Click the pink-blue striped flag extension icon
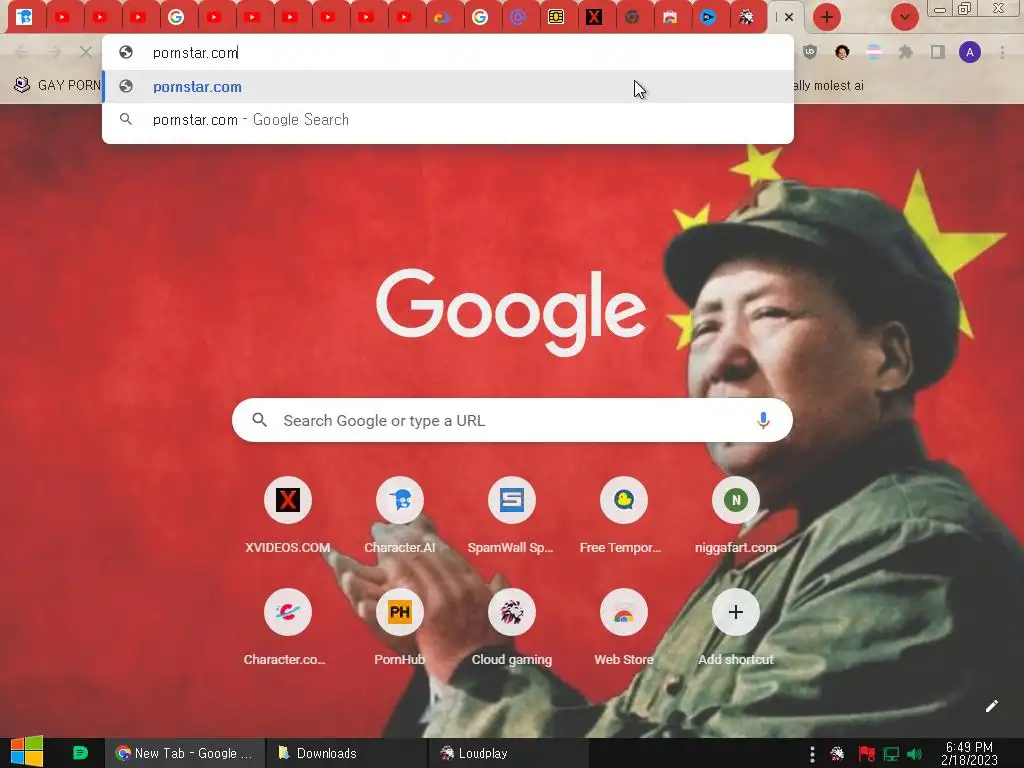The image size is (1024, 768). (x=874, y=52)
